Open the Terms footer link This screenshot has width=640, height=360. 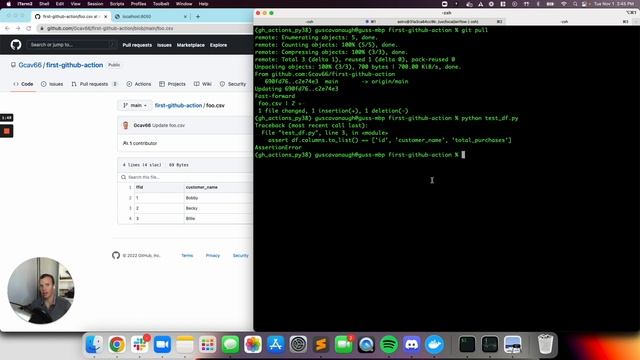pos(187,256)
